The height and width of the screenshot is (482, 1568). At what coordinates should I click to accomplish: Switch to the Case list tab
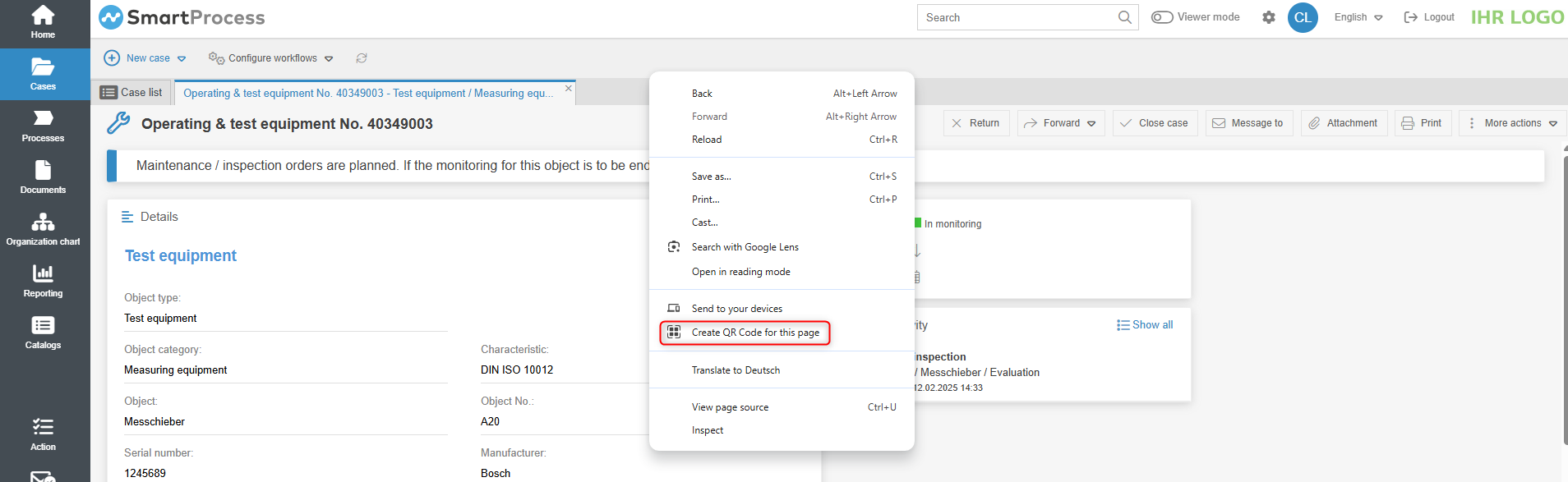tap(131, 93)
